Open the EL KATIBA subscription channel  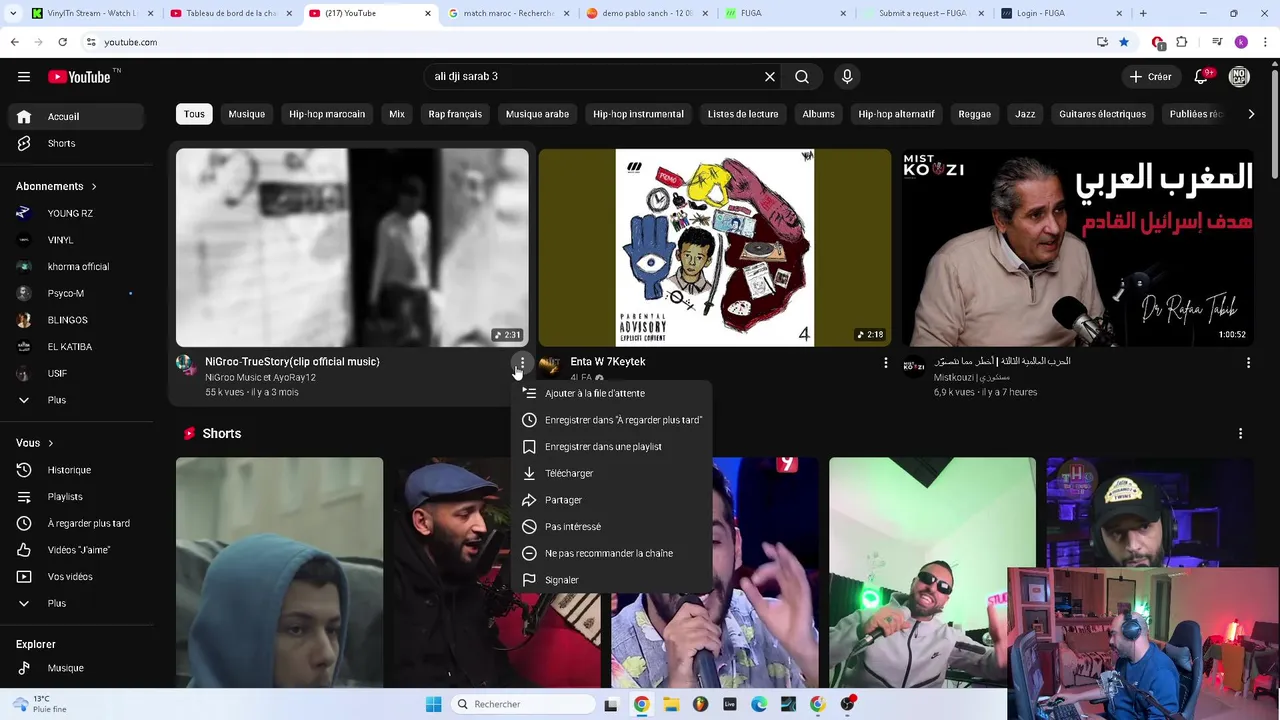coord(77,347)
